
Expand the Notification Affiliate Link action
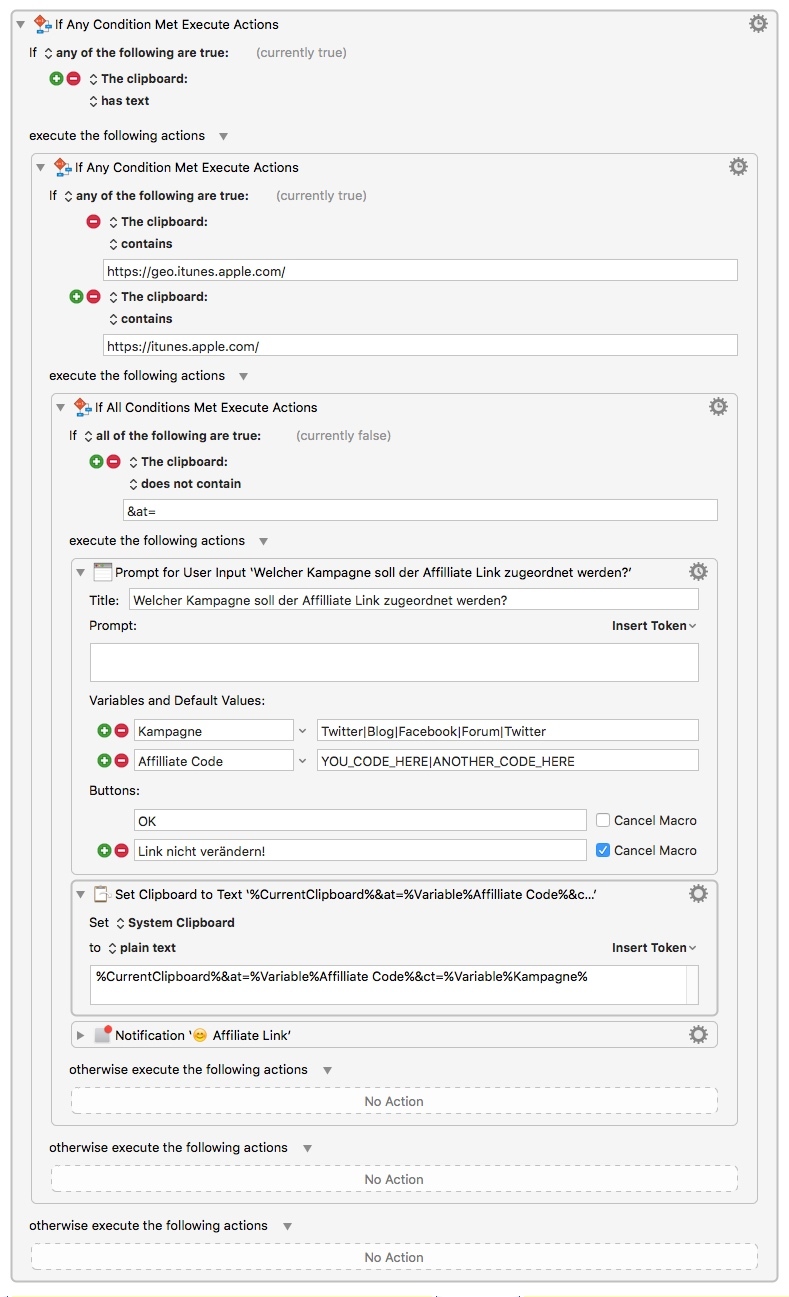pos(82,1035)
